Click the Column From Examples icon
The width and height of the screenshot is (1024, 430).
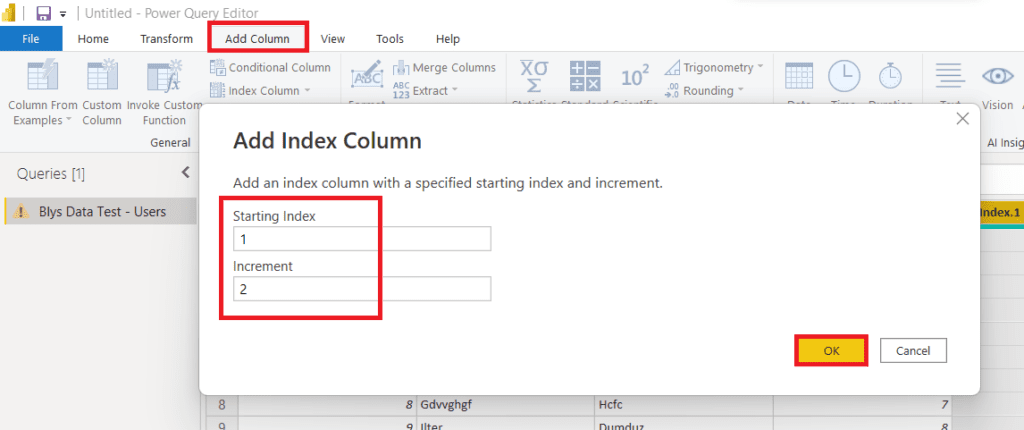pos(42,75)
